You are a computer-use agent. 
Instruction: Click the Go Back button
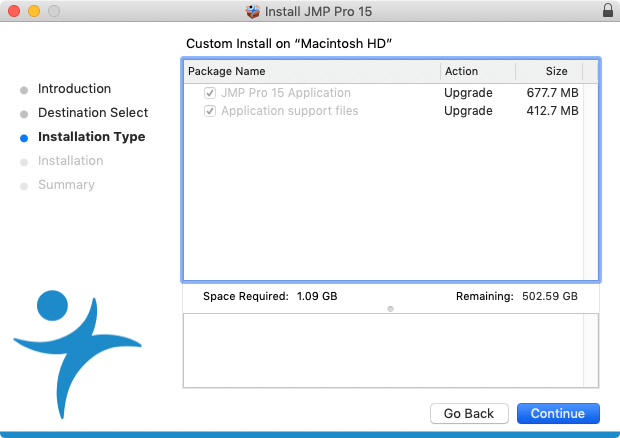pyautogui.click(x=469, y=413)
